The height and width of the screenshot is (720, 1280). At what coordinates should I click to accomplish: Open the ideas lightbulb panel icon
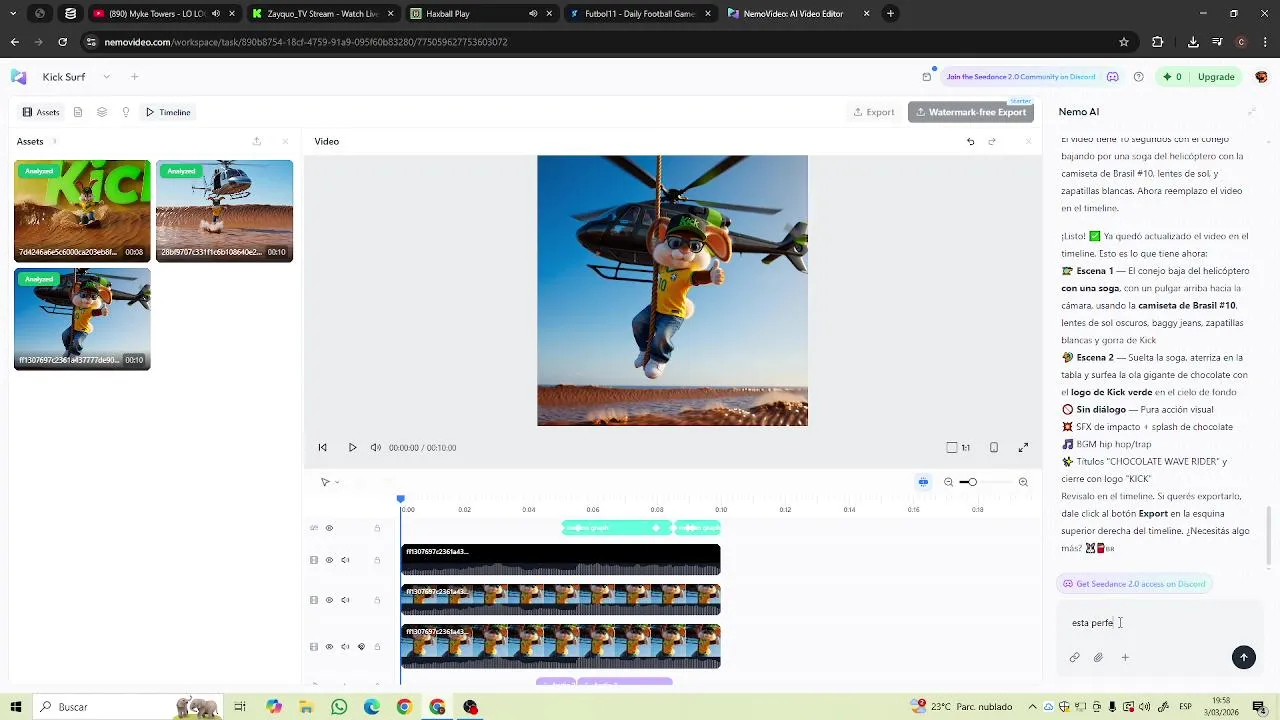pos(126,112)
